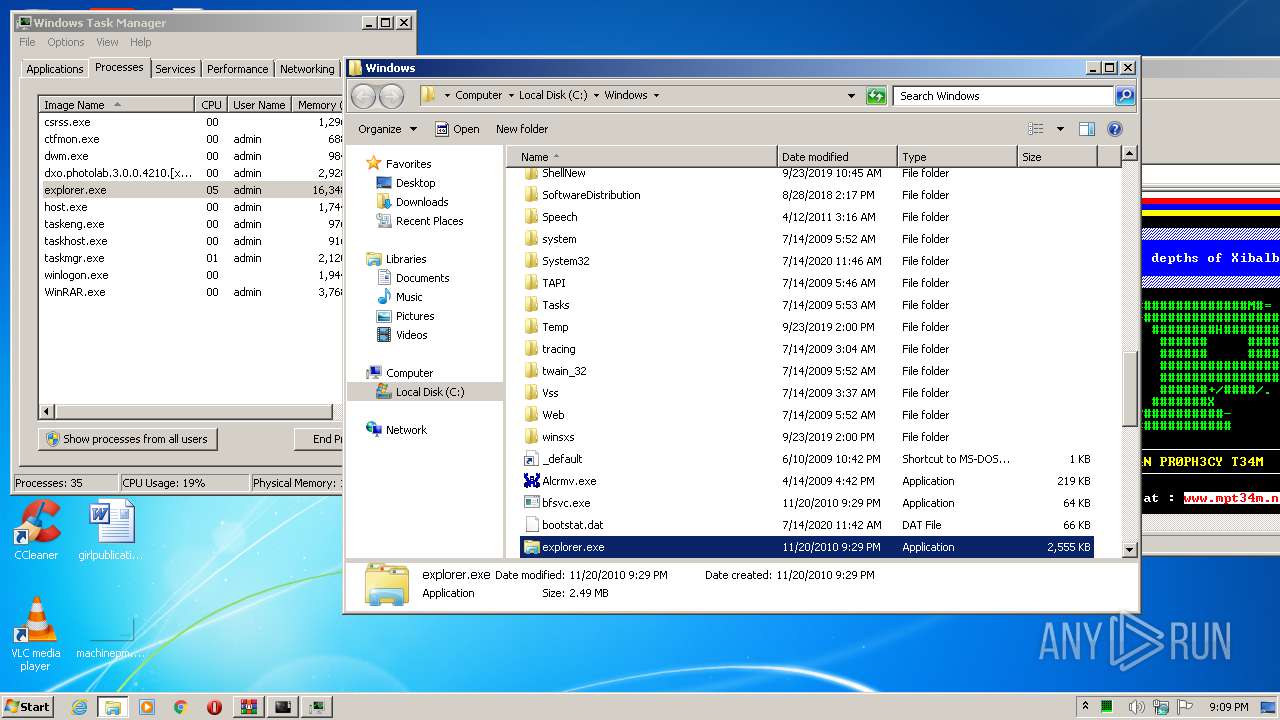1280x720 pixels.
Task: Open Task Manager Options menu
Action: 66,42
